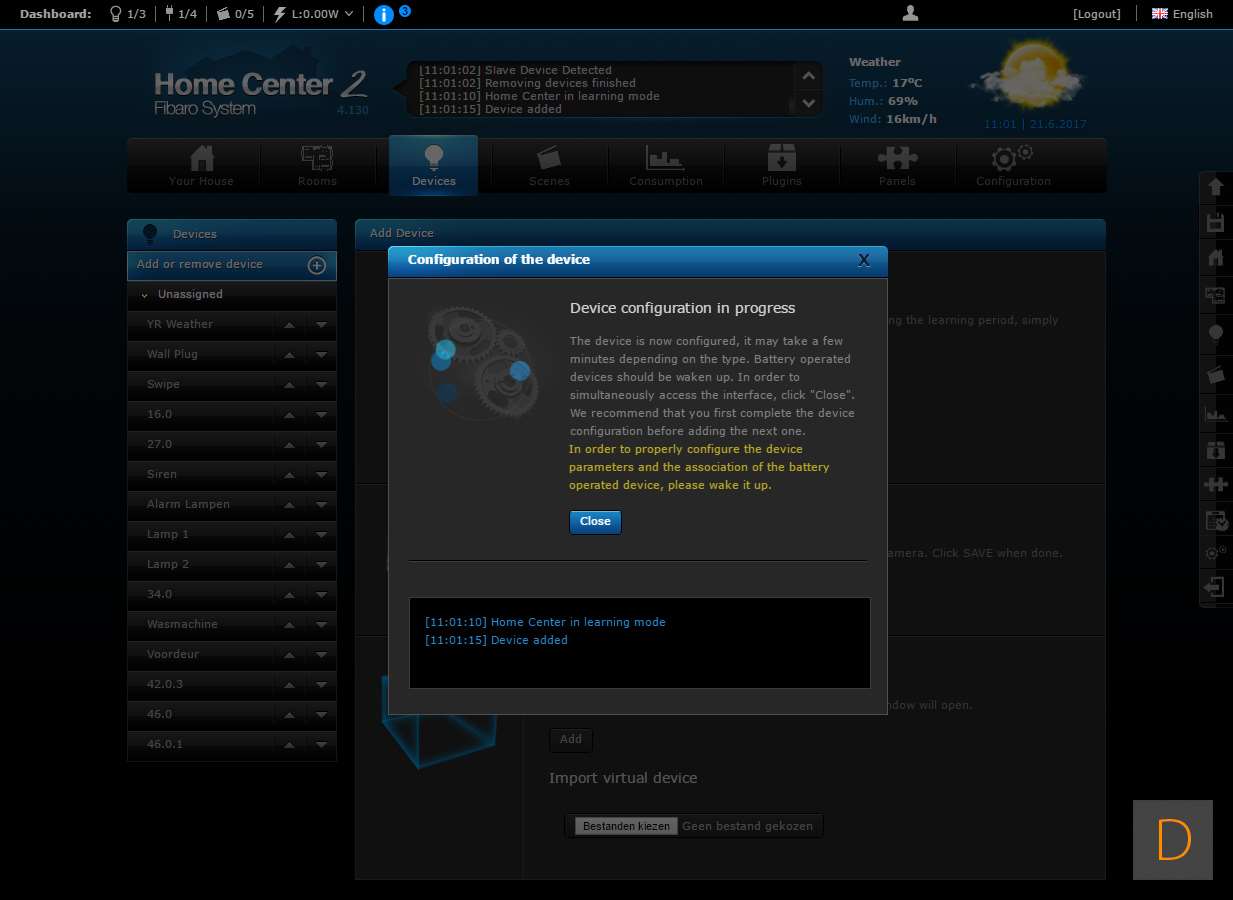Click the plus icon to add device

pos(316,265)
